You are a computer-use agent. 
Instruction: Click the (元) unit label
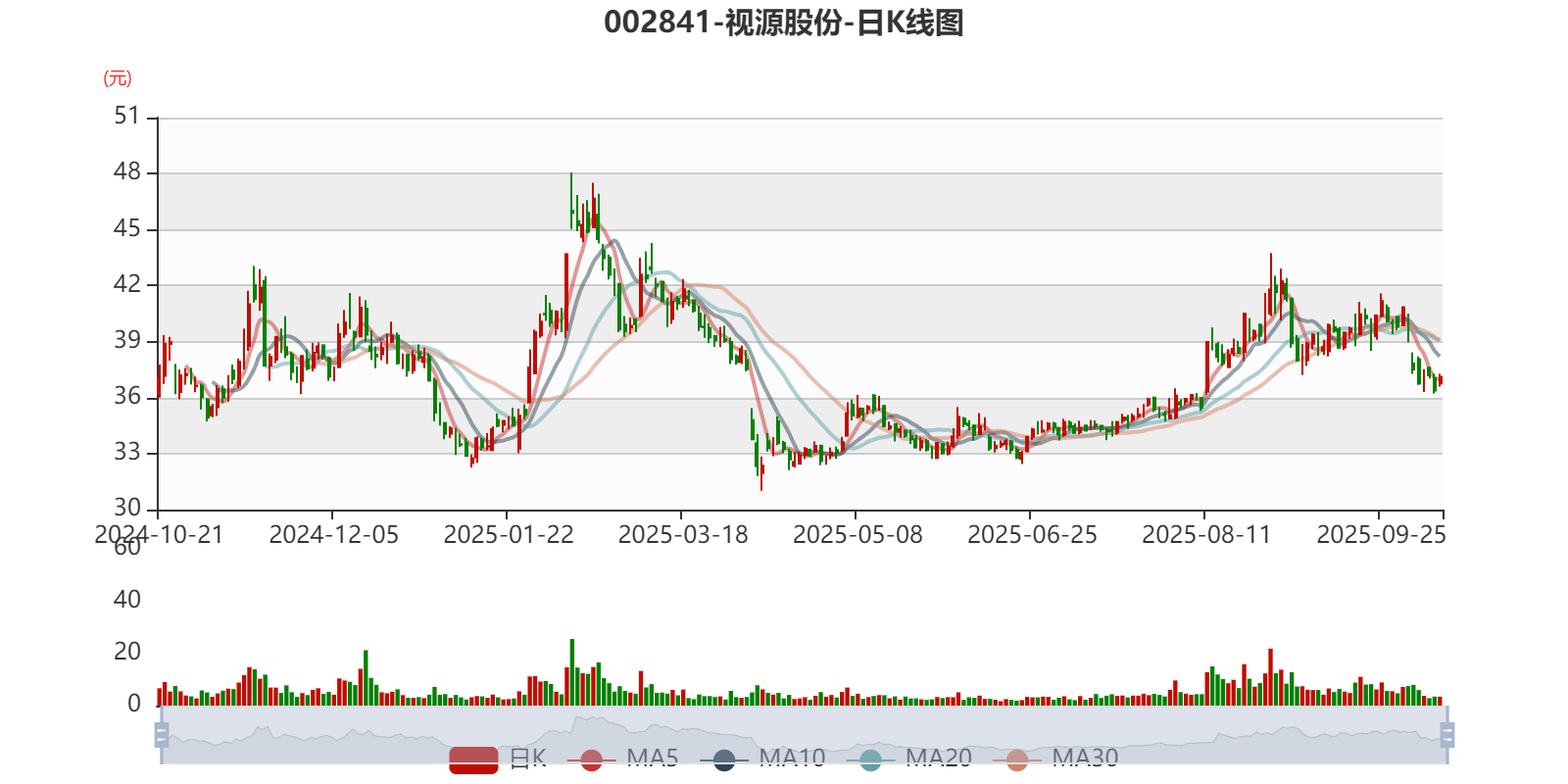pos(118,78)
